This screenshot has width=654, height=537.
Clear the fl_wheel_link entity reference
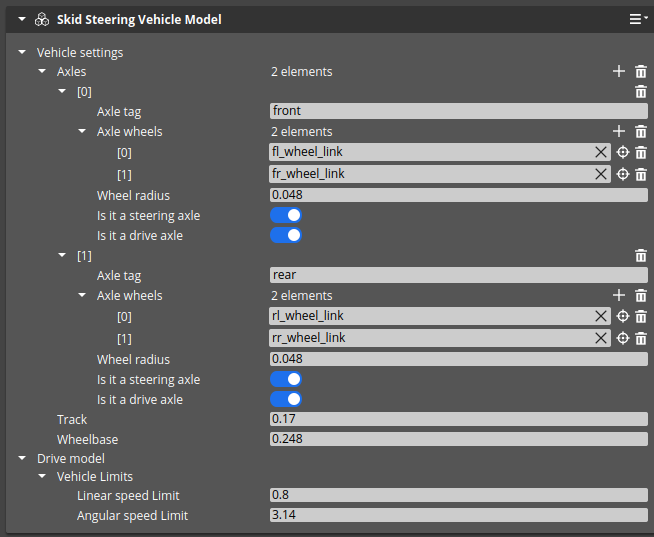[601, 152]
